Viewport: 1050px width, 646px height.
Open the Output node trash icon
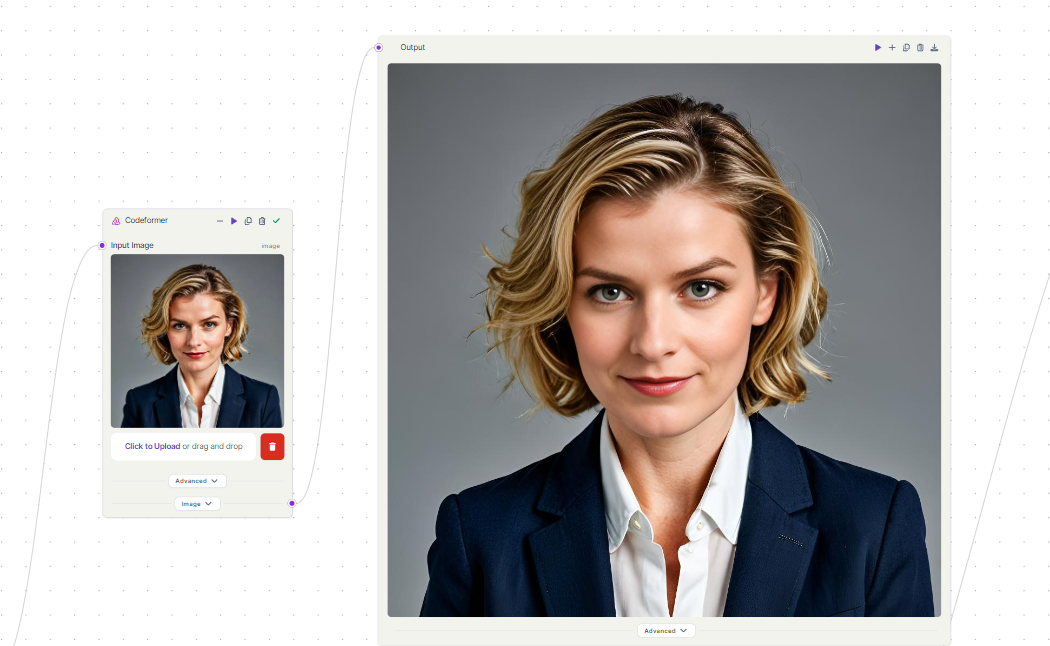coord(920,47)
